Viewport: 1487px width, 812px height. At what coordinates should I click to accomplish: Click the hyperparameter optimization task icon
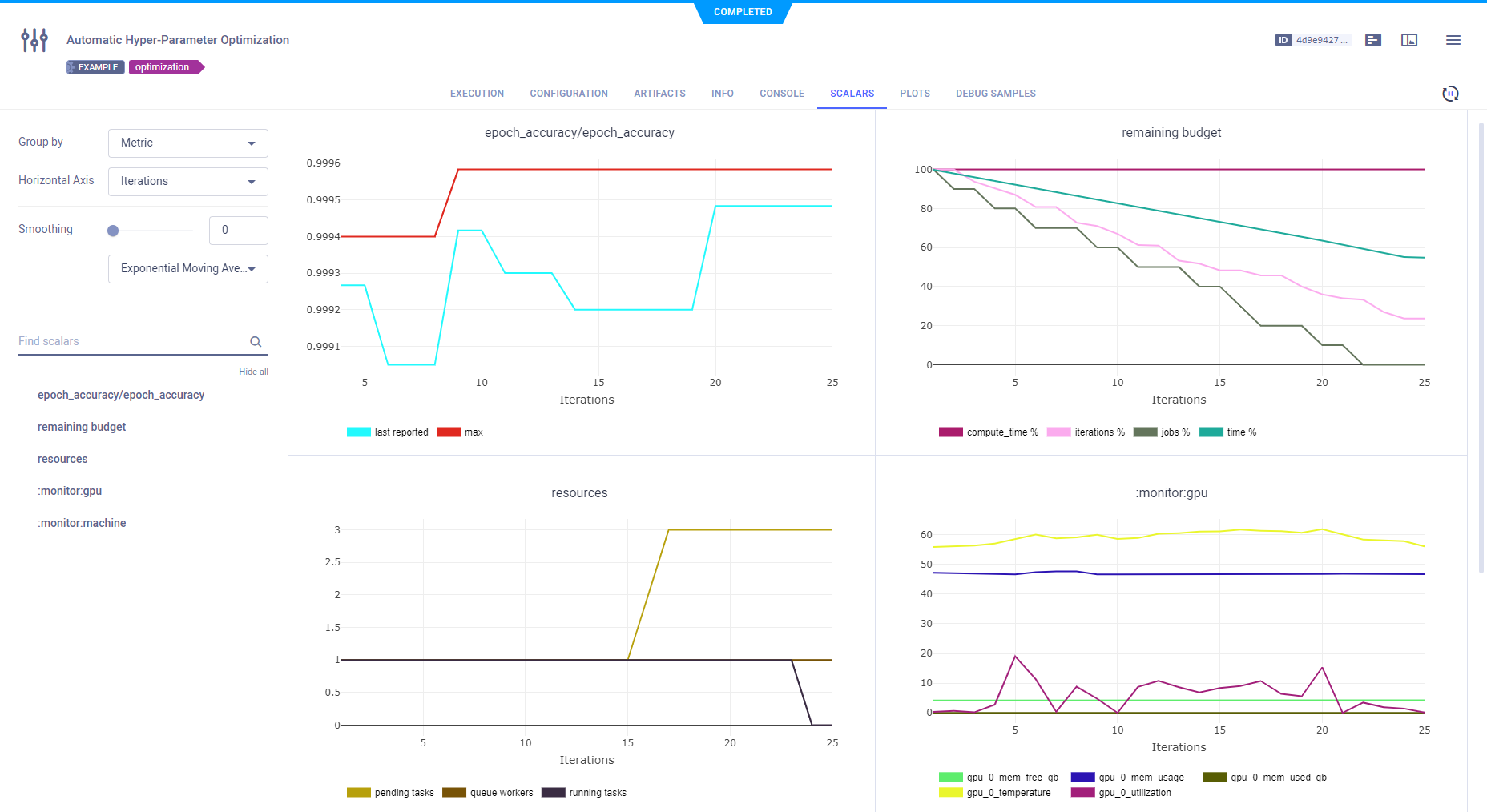[x=34, y=40]
